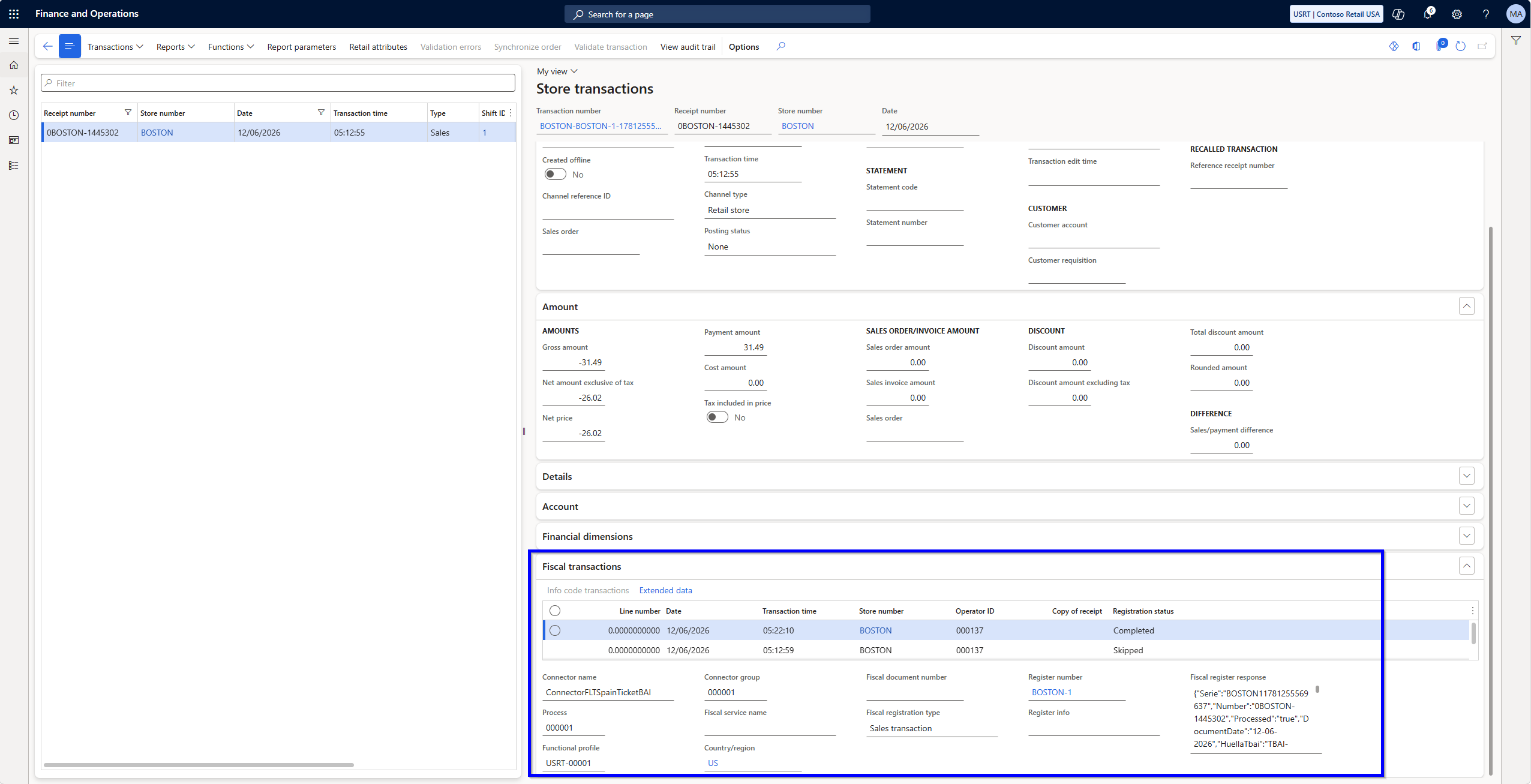Screen dimensions: 1531x784
Task: Click Info code transactions
Action: 587,590
